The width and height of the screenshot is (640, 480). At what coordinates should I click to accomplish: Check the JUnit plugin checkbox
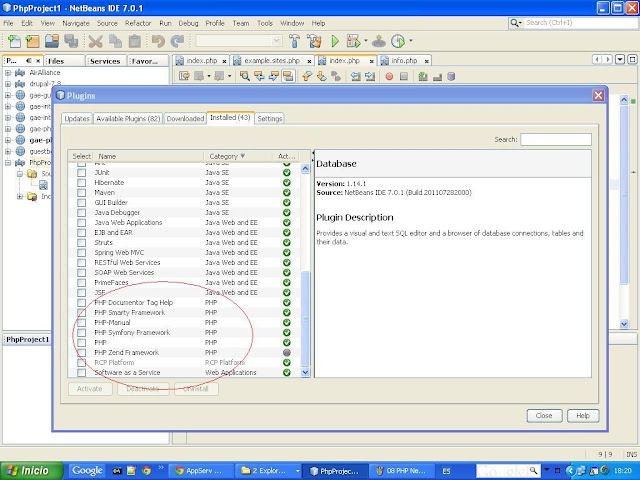click(82, 173)
